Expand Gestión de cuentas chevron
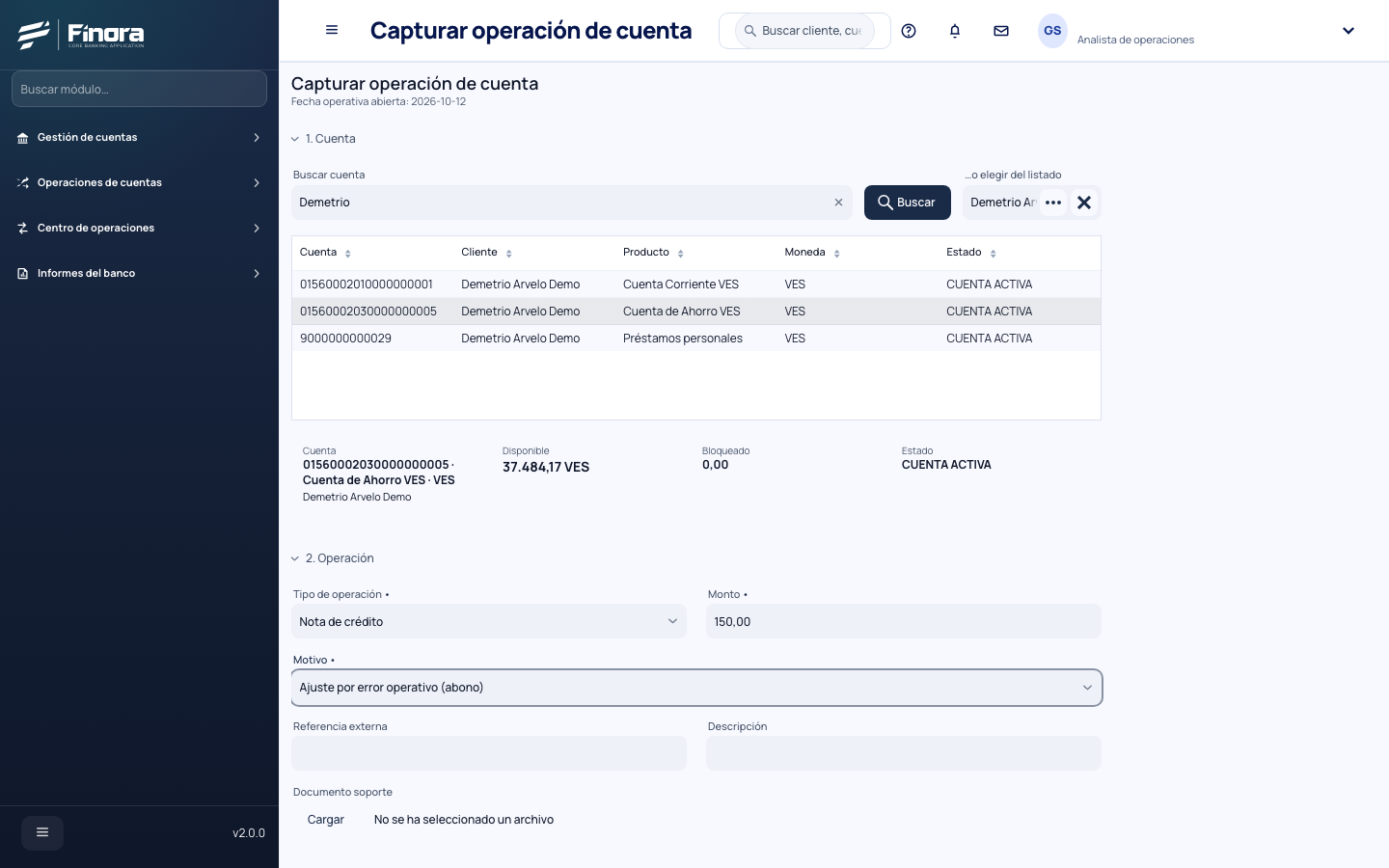This screenshot has height=868, width=1389. pyautogui.click(x=257, y=138)
